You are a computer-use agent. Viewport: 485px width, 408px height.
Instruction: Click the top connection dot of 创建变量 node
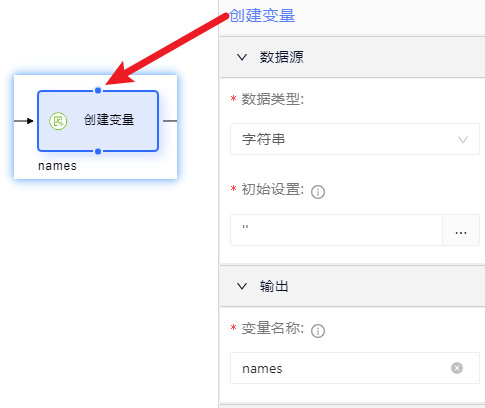(x=98, y=90)
